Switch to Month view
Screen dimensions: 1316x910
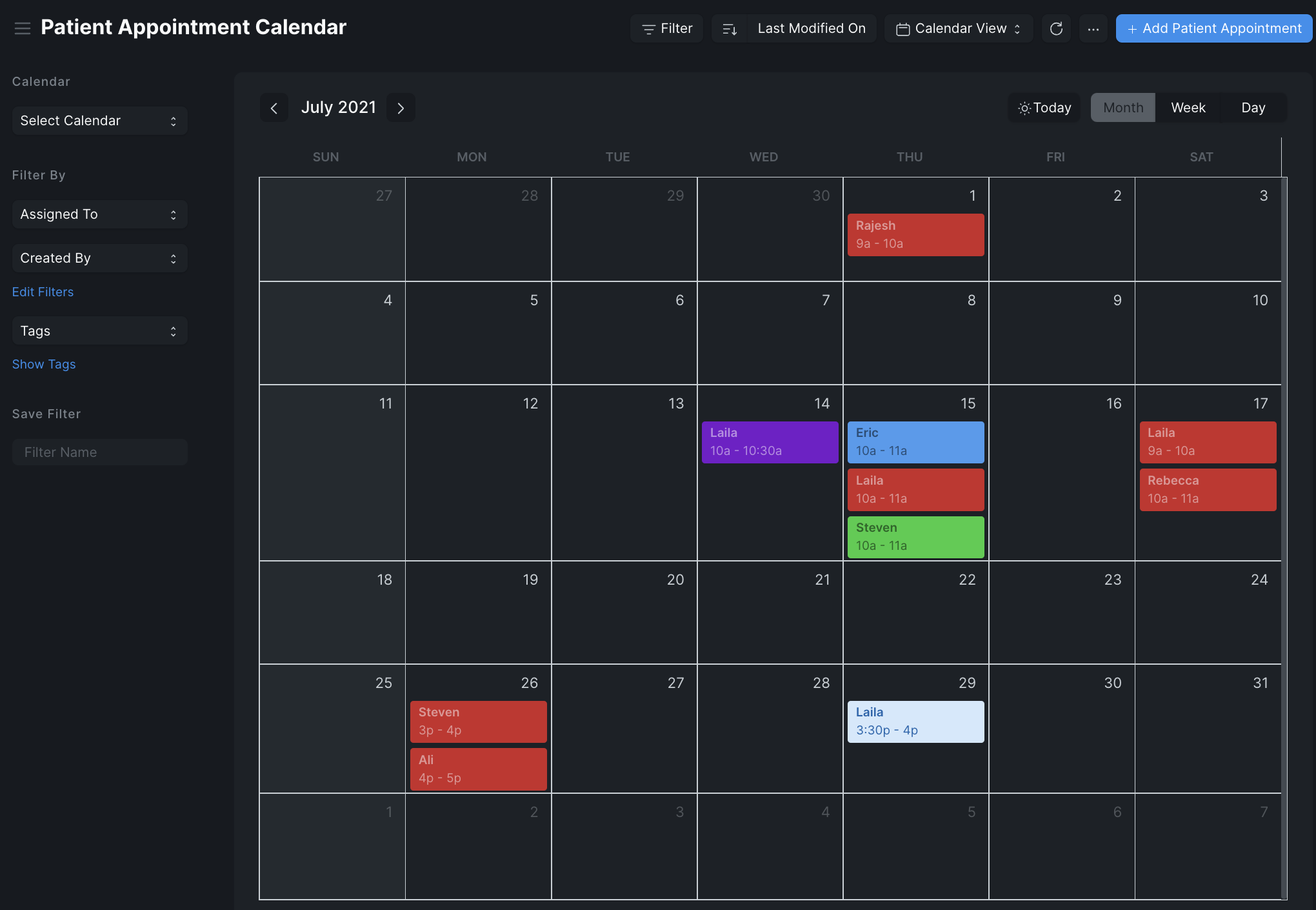pyautogui.click(x=1123, y=108)
